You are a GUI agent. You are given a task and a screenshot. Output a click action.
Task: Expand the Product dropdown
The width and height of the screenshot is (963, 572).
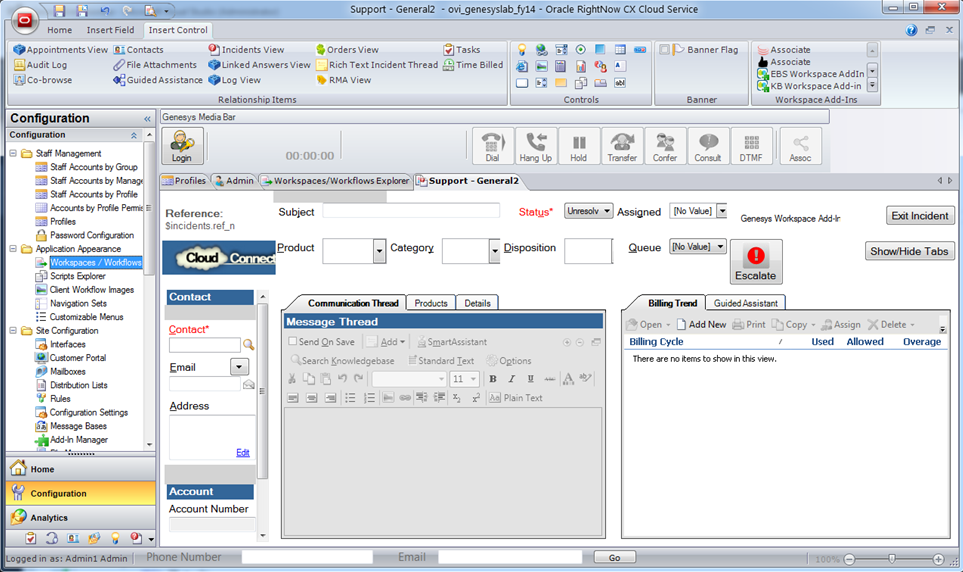[379, 251]
